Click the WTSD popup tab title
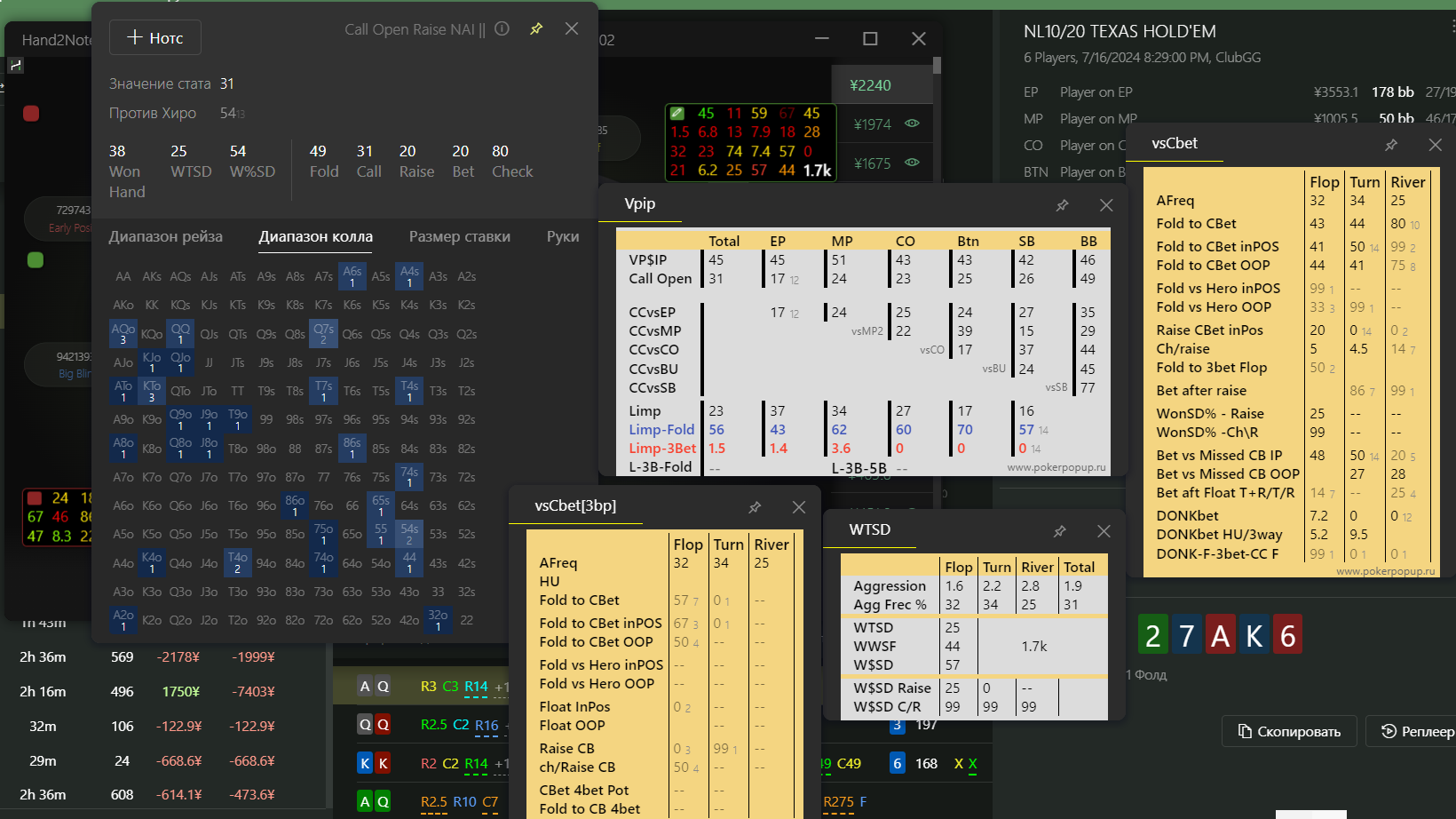 pos(870,529)
